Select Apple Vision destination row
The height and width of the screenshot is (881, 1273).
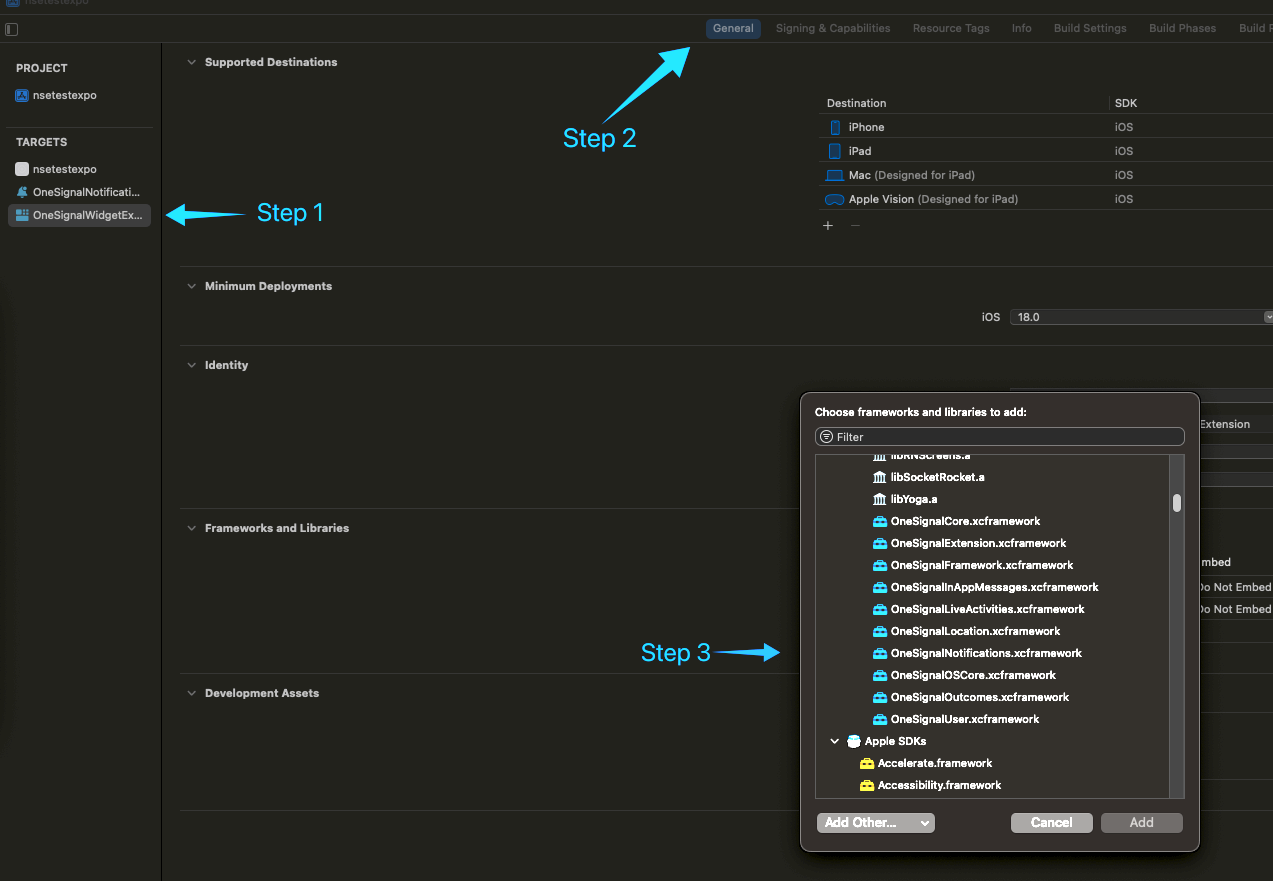1046,199
